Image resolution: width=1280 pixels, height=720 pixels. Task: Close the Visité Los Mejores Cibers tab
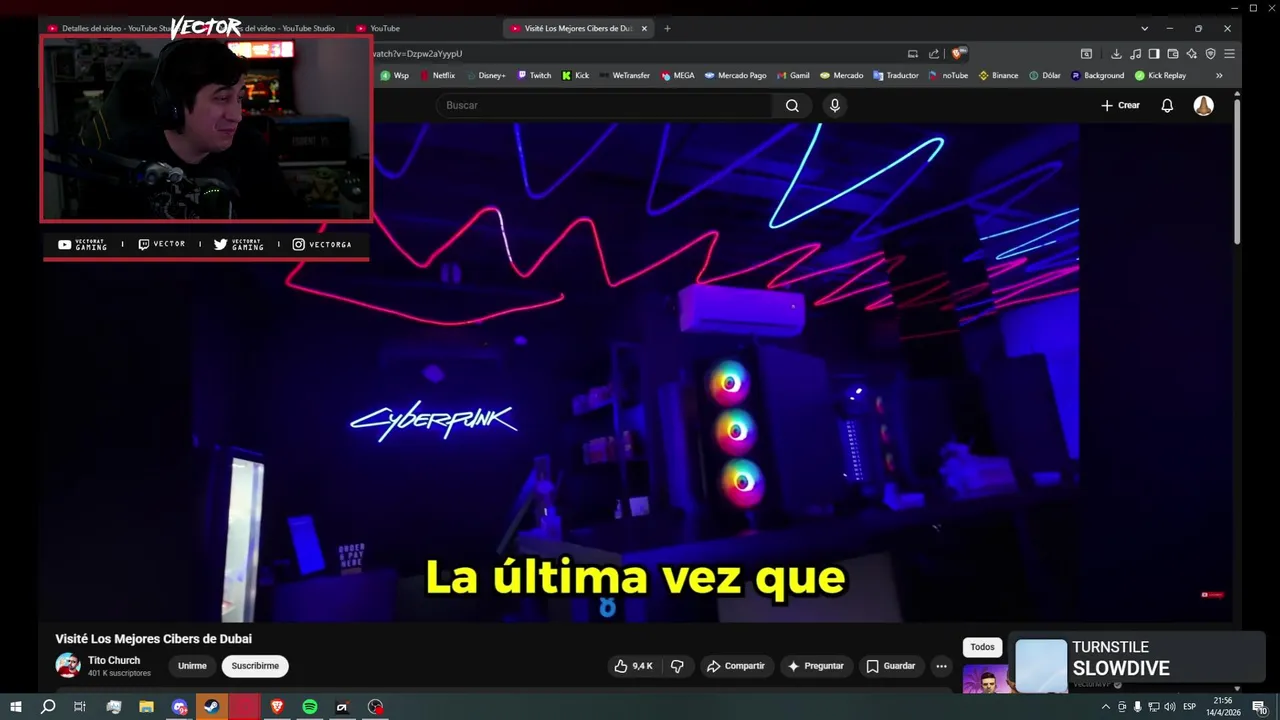[644, 28]
